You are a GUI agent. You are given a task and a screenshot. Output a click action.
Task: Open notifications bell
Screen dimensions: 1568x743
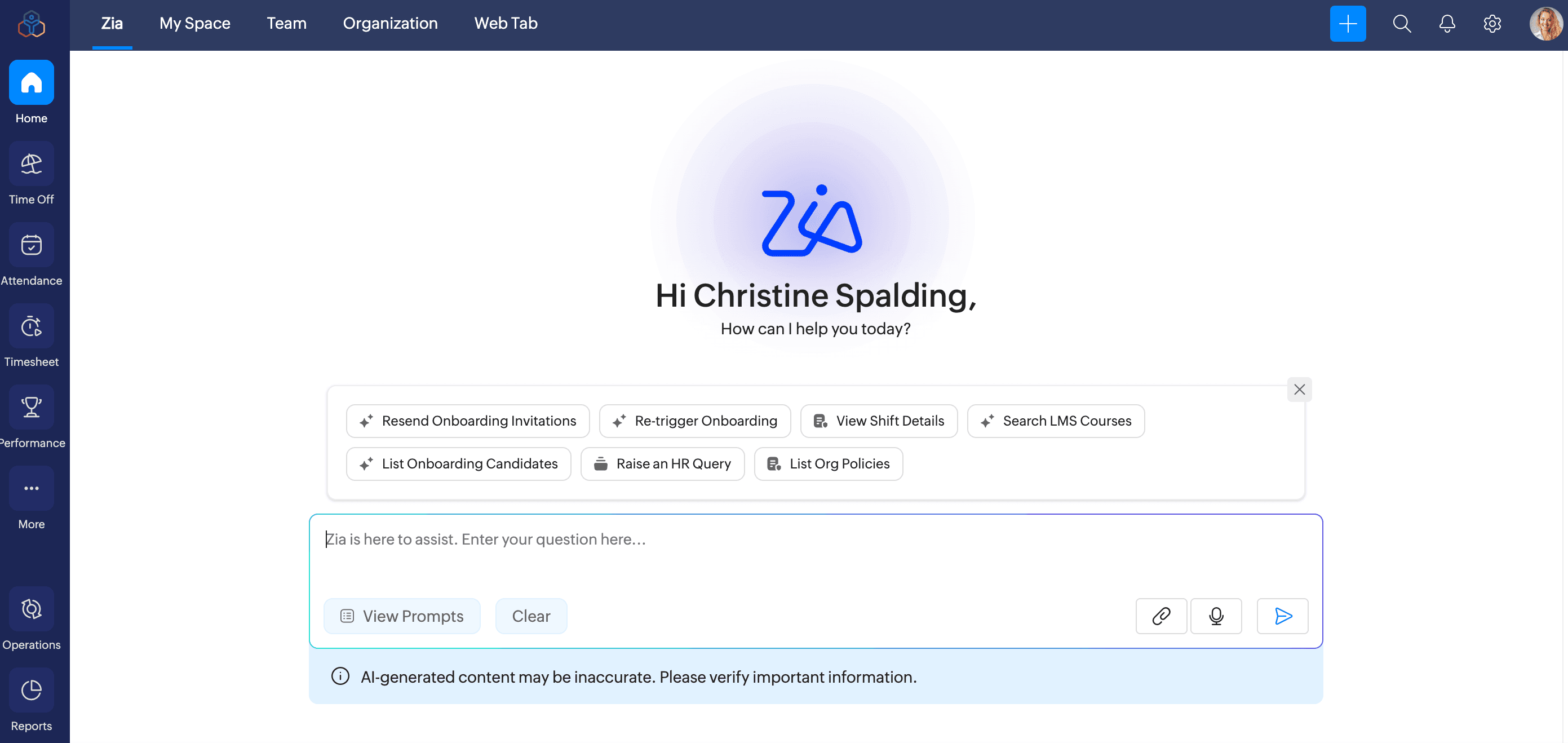[x=1447, y=24]
